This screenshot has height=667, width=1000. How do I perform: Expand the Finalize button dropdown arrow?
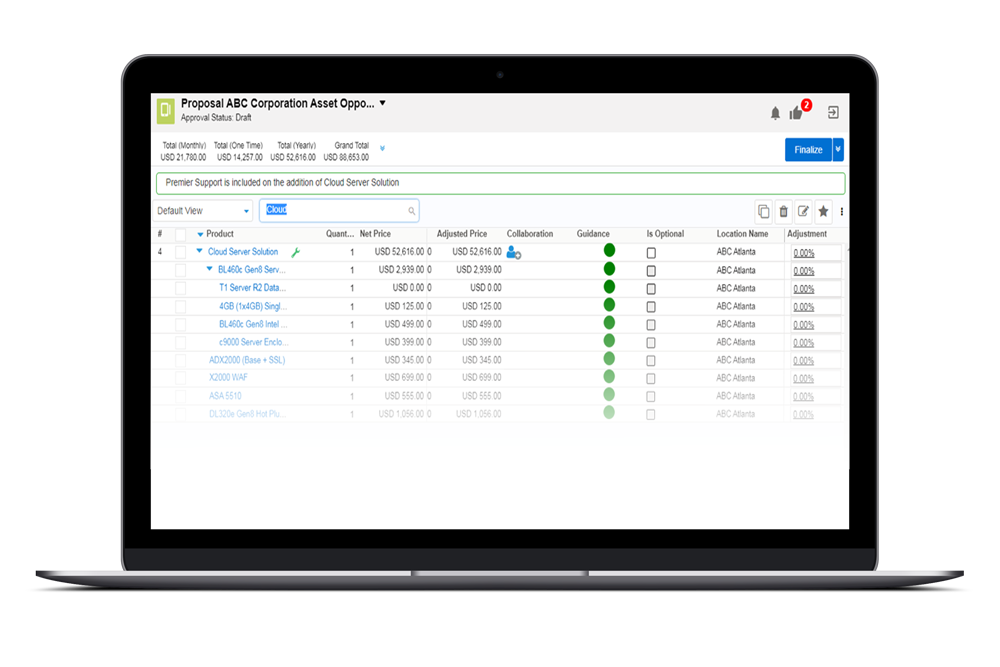pyautogui.click(x=838, y=150)
